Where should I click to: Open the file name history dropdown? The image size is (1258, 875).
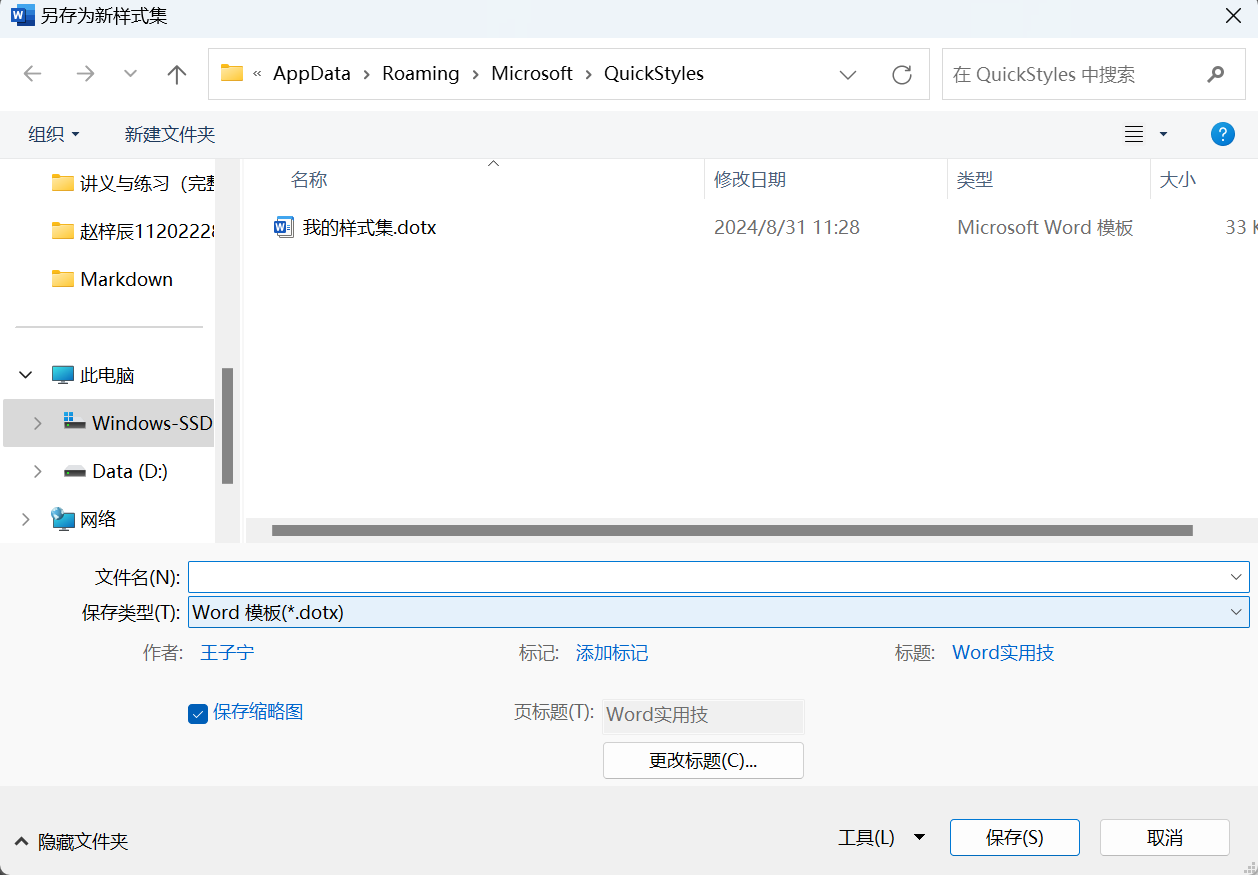tap(1237, 577)
